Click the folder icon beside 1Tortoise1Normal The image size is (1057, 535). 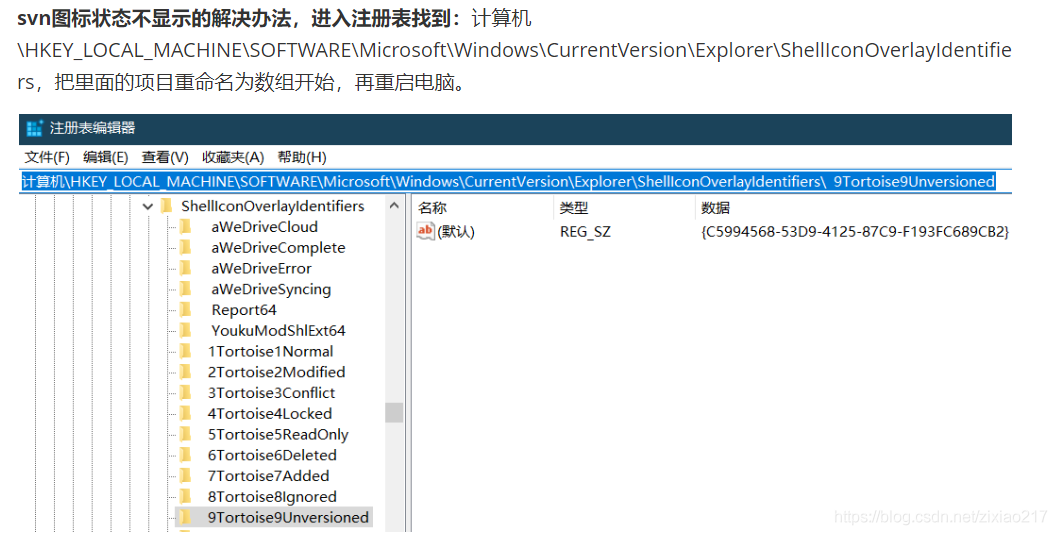coord(185,351)
